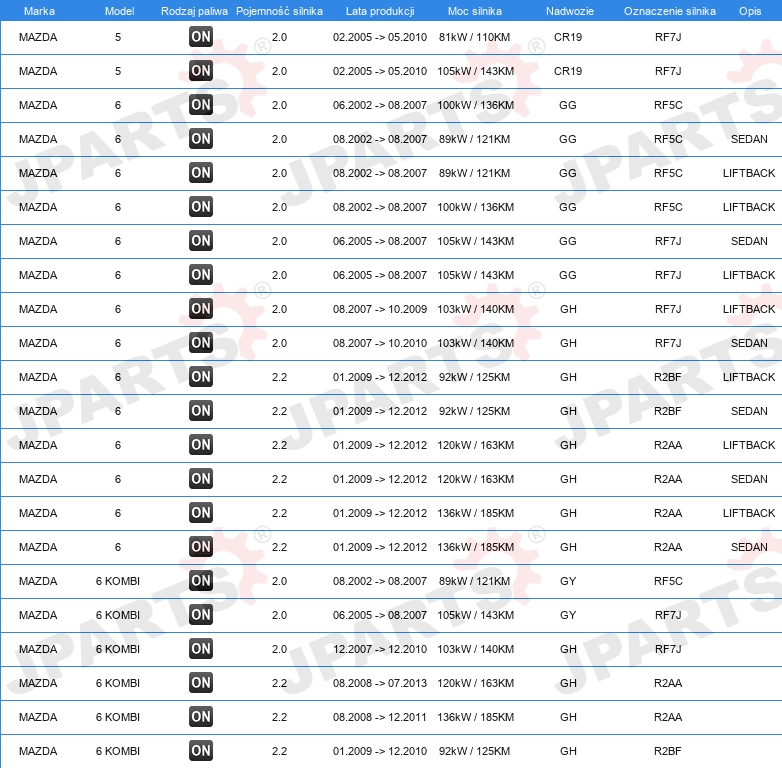Image resolution: width=782 pixels, height=768 pixels.
Task: Click the Oznaczenie silnika column header
Action: [669, 11]
